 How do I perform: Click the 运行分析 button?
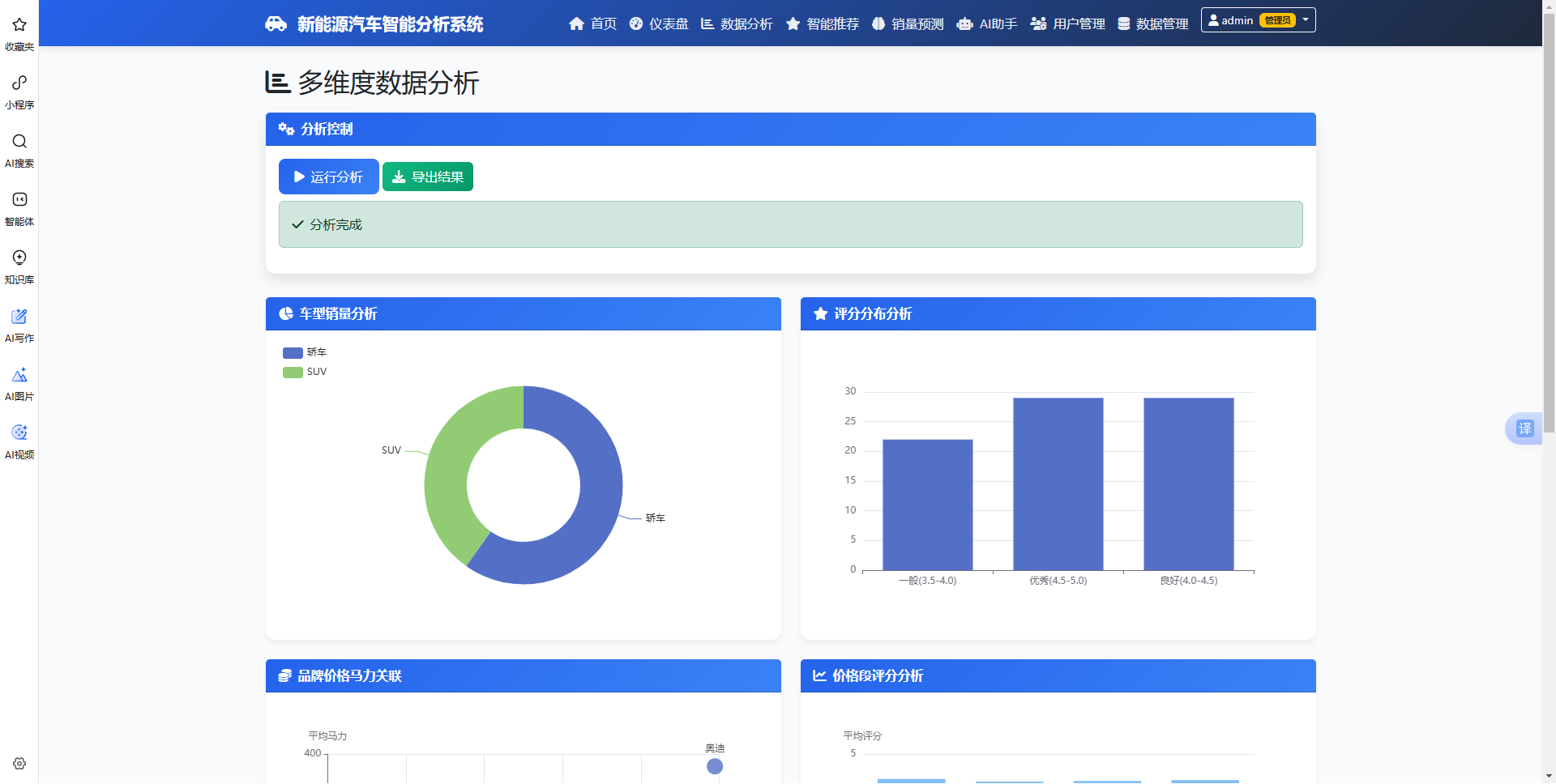[x=328, y=177]
